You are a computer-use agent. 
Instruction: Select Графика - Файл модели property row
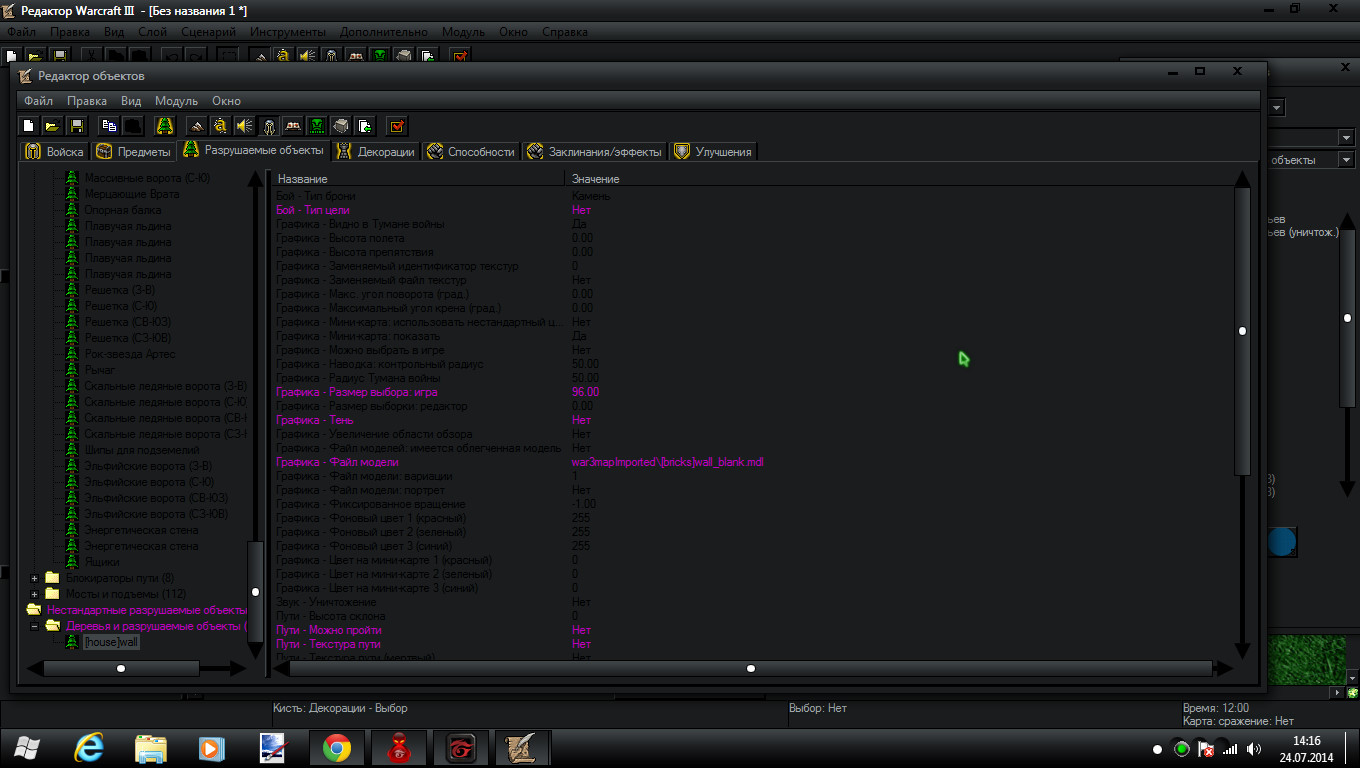pyautogui.click(x=752, y=462)
